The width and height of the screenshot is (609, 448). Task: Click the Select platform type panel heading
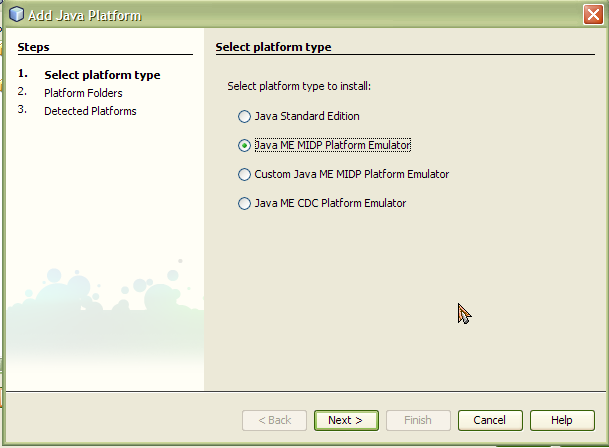273,47
